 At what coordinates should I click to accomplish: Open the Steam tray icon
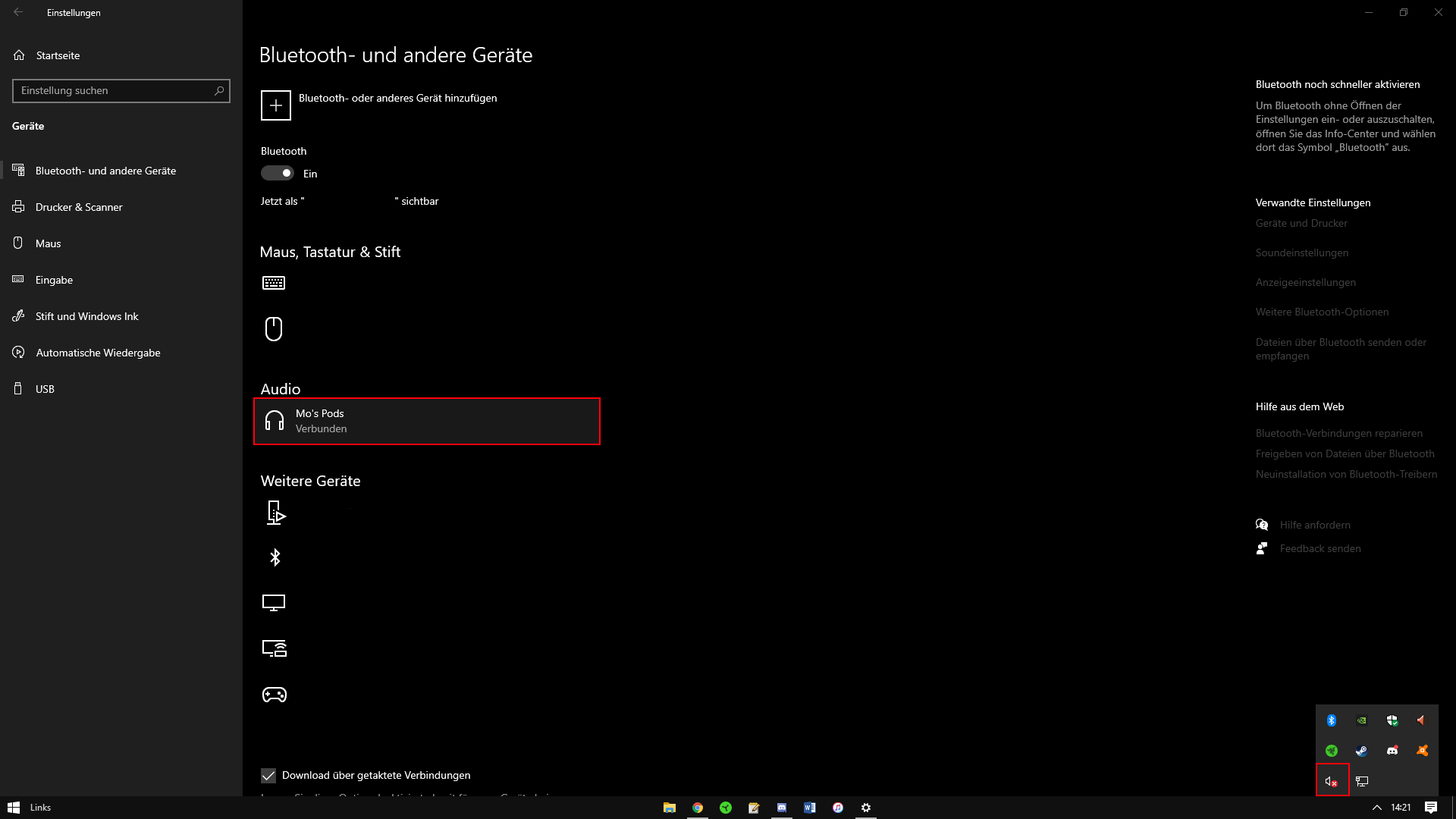pos(1362,751)
